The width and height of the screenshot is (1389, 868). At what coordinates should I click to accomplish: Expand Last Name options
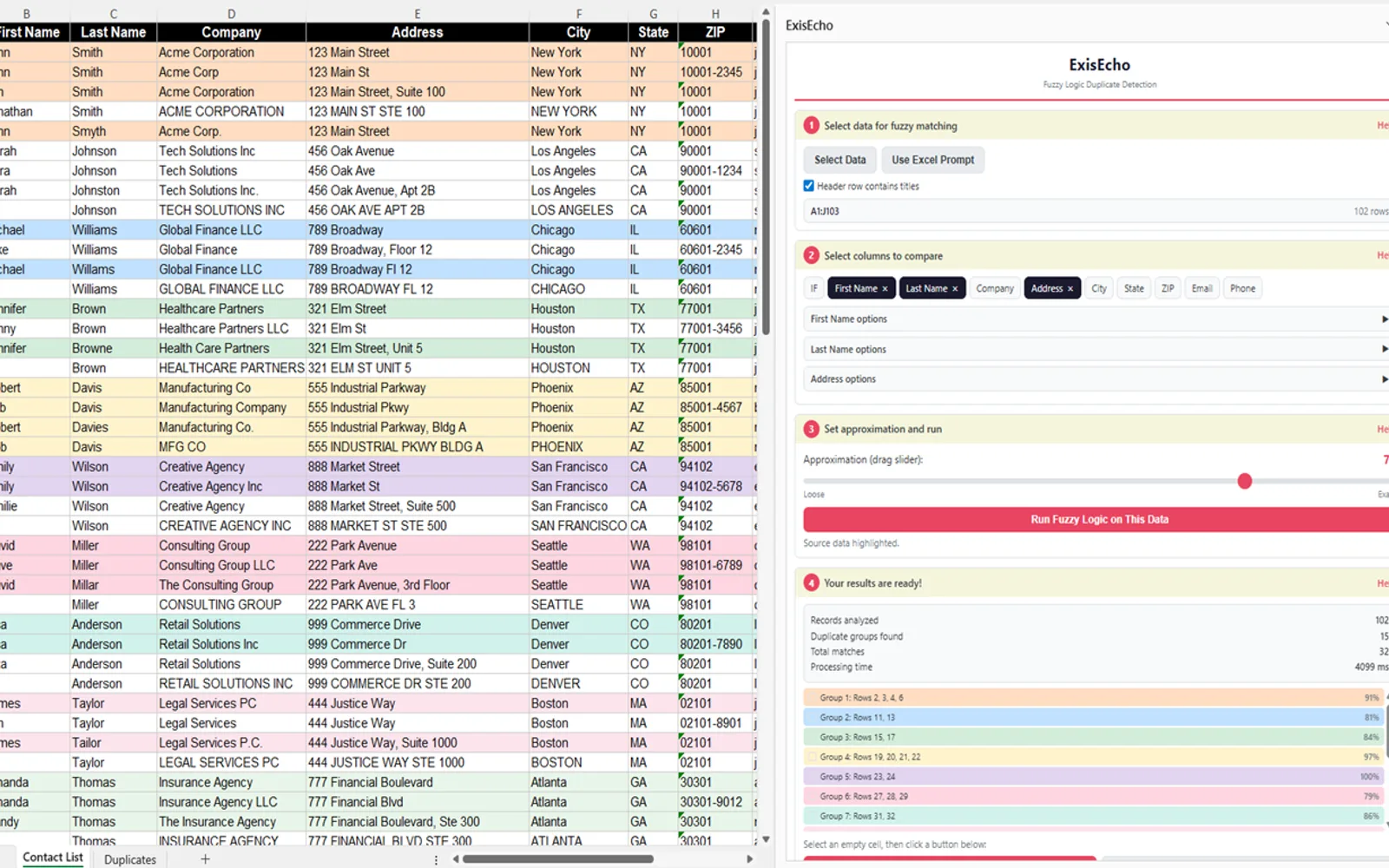[x=1096, y=350]
